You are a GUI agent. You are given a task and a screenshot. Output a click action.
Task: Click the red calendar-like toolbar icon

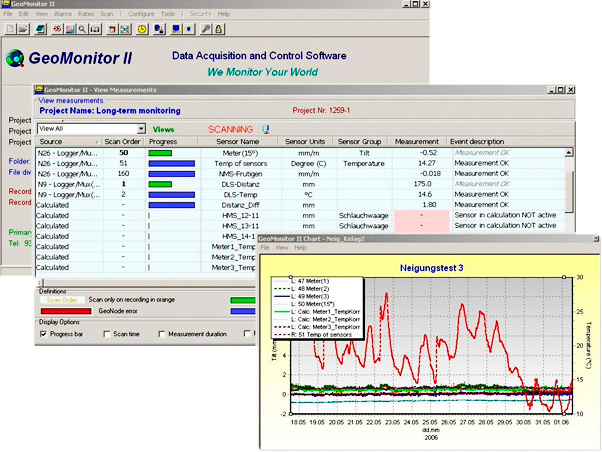112,29
